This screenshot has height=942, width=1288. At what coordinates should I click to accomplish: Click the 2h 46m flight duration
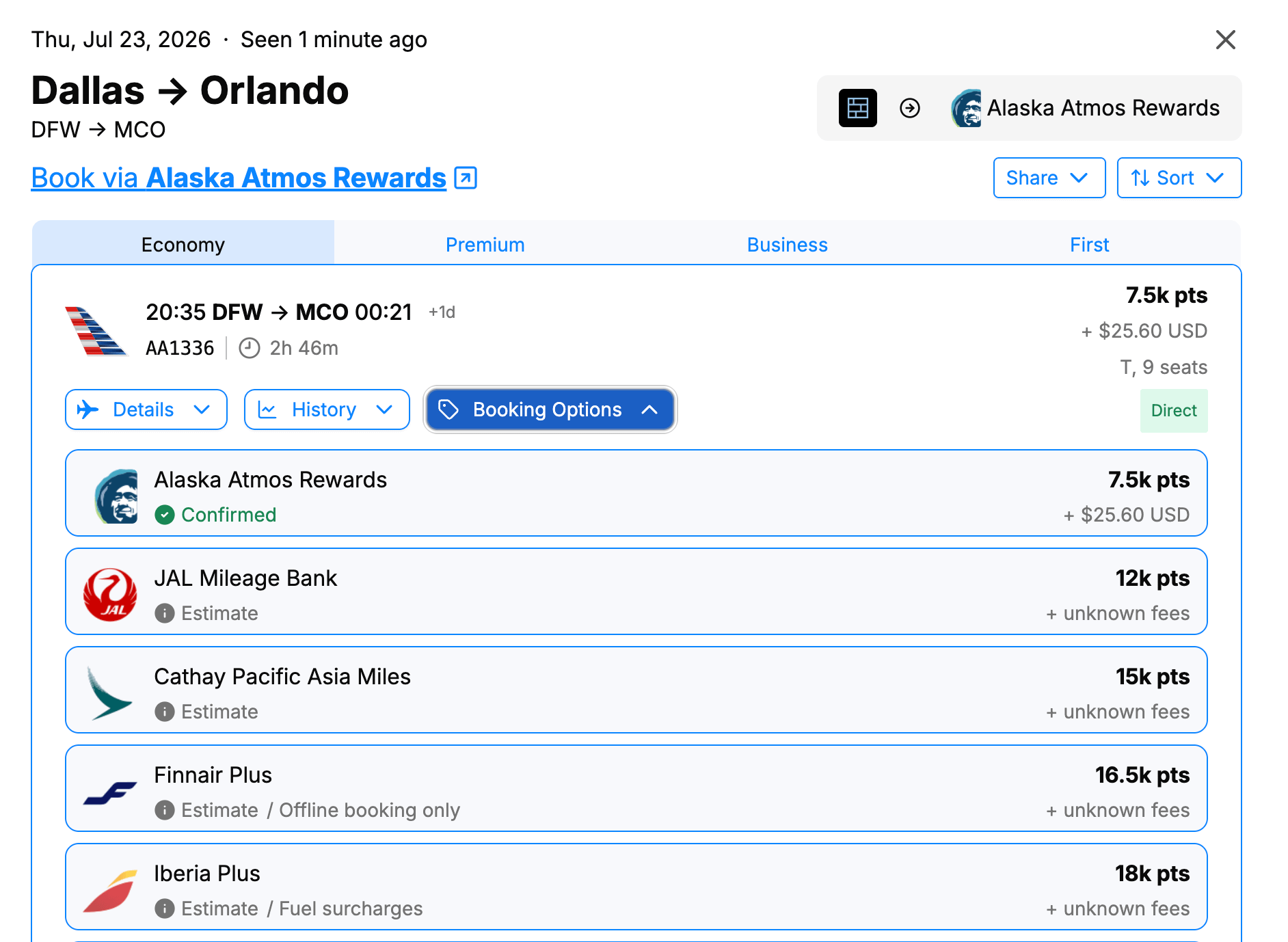point(304,348)
